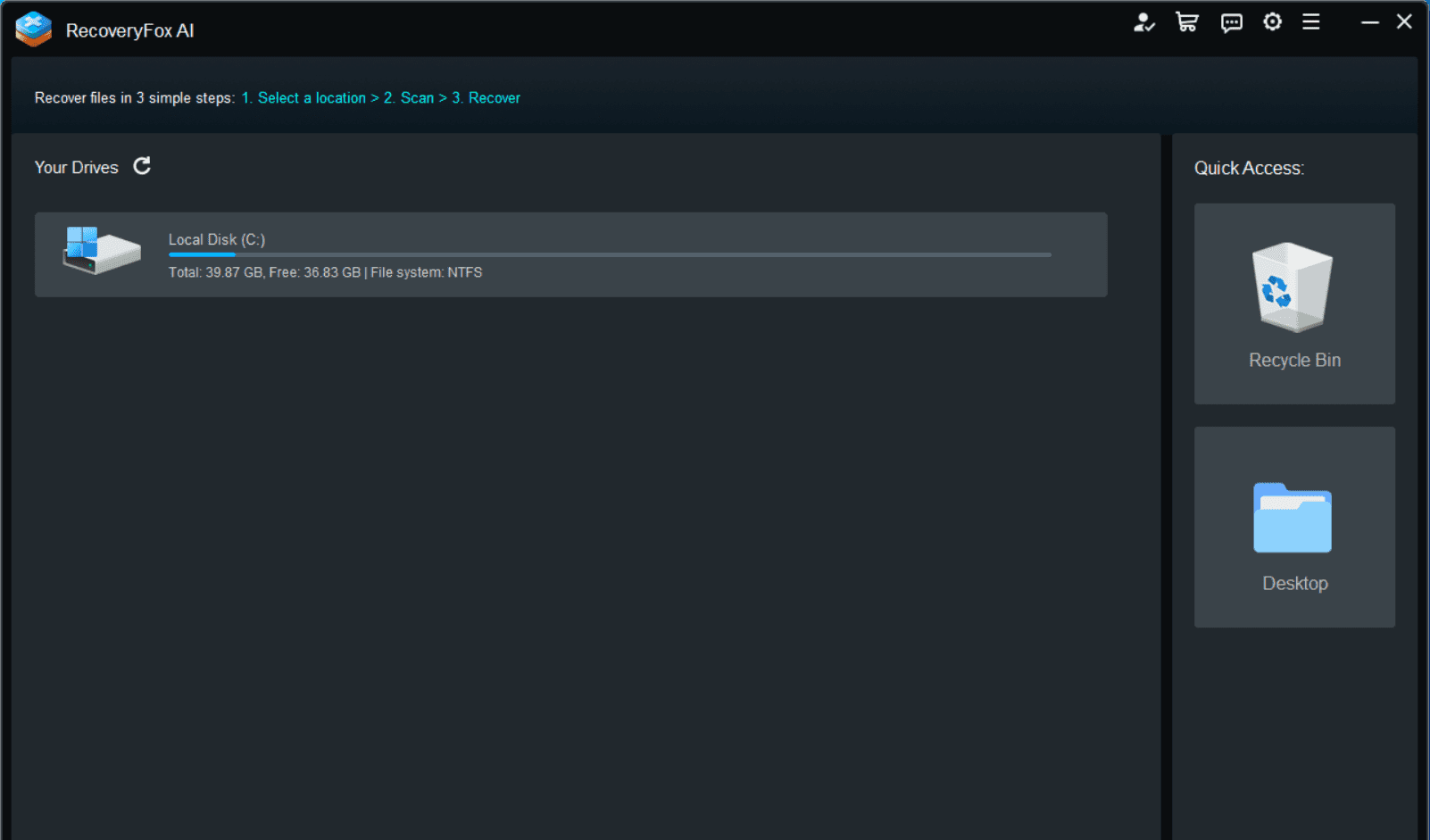Refresh the Your Drives list
The height and width of the screenshot is (840, 1430).
(142, 166)
